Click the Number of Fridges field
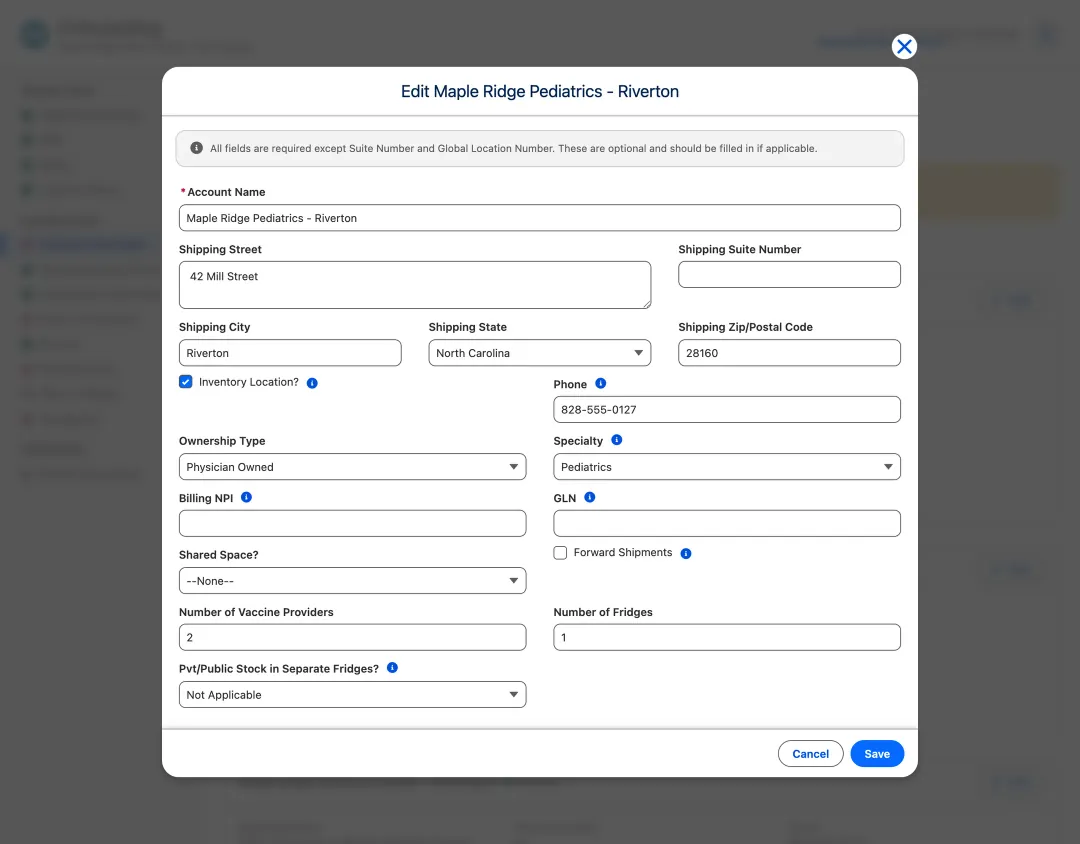The width and height of the screenshot is (1080, 844). click(727, 637)
